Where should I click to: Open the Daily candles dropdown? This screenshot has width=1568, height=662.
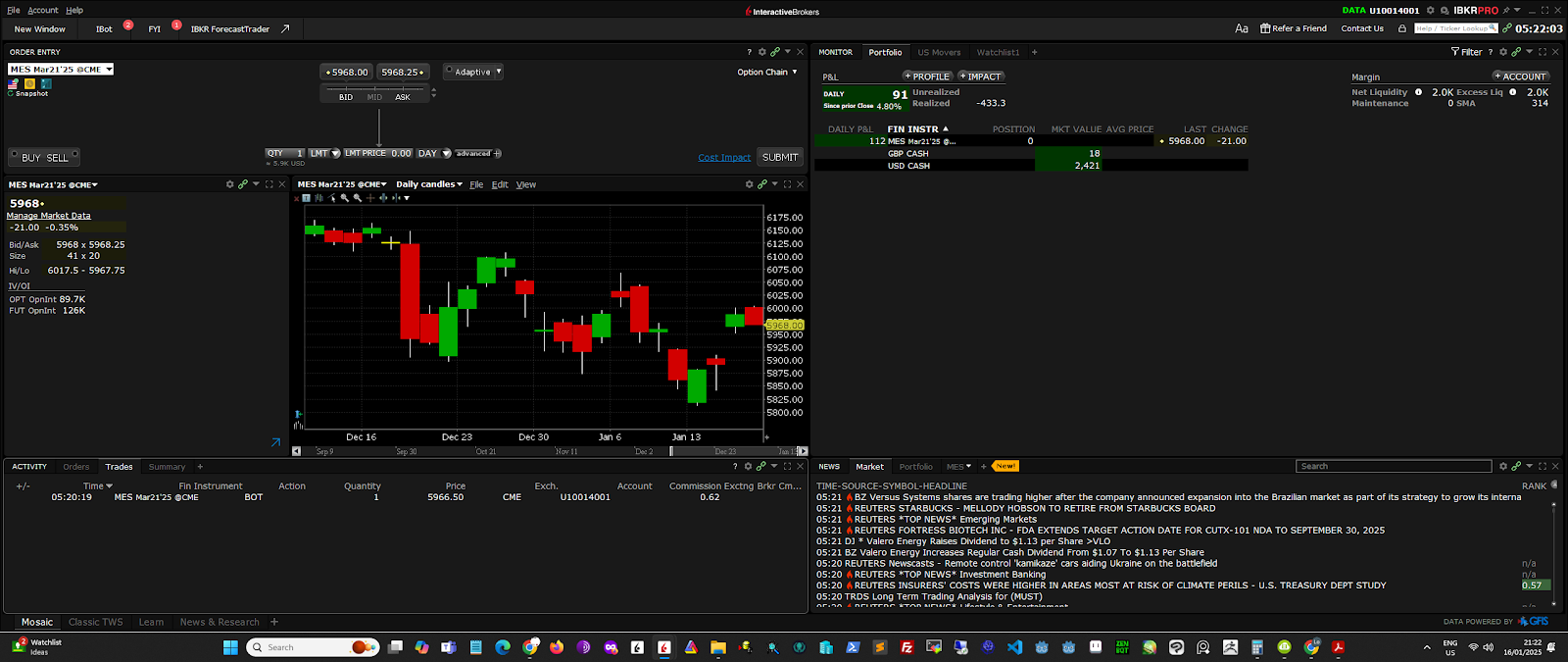click(429, 184)
